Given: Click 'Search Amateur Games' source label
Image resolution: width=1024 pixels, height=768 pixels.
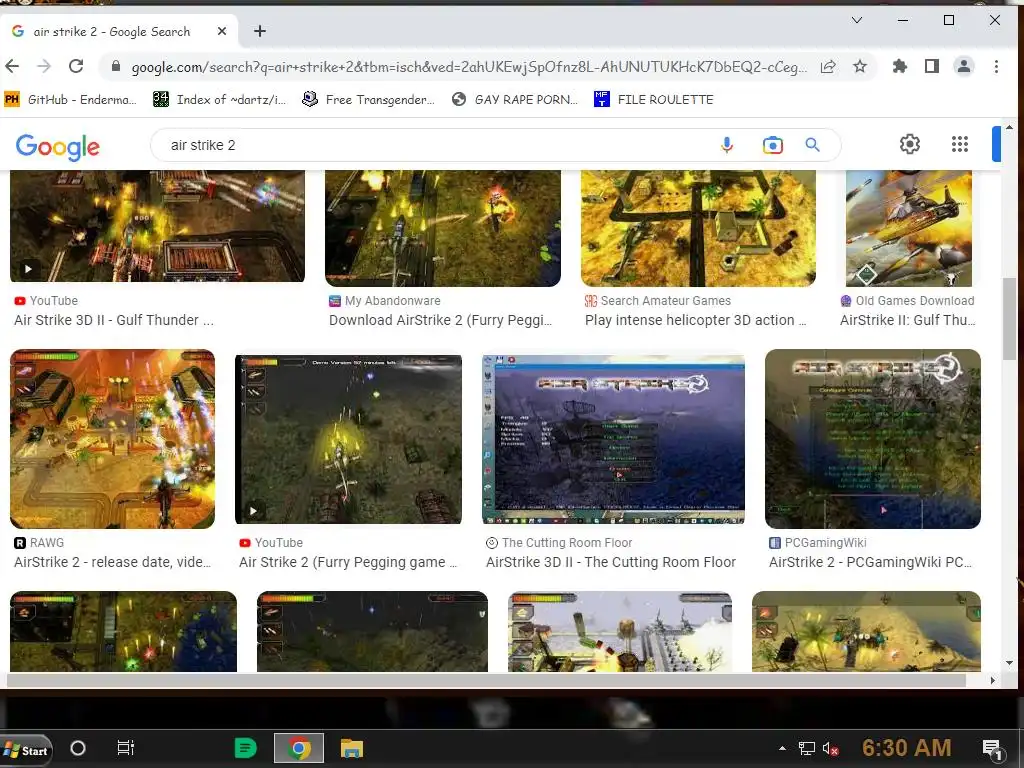Looking at the screenshot, I should click(x=665, y=300).
